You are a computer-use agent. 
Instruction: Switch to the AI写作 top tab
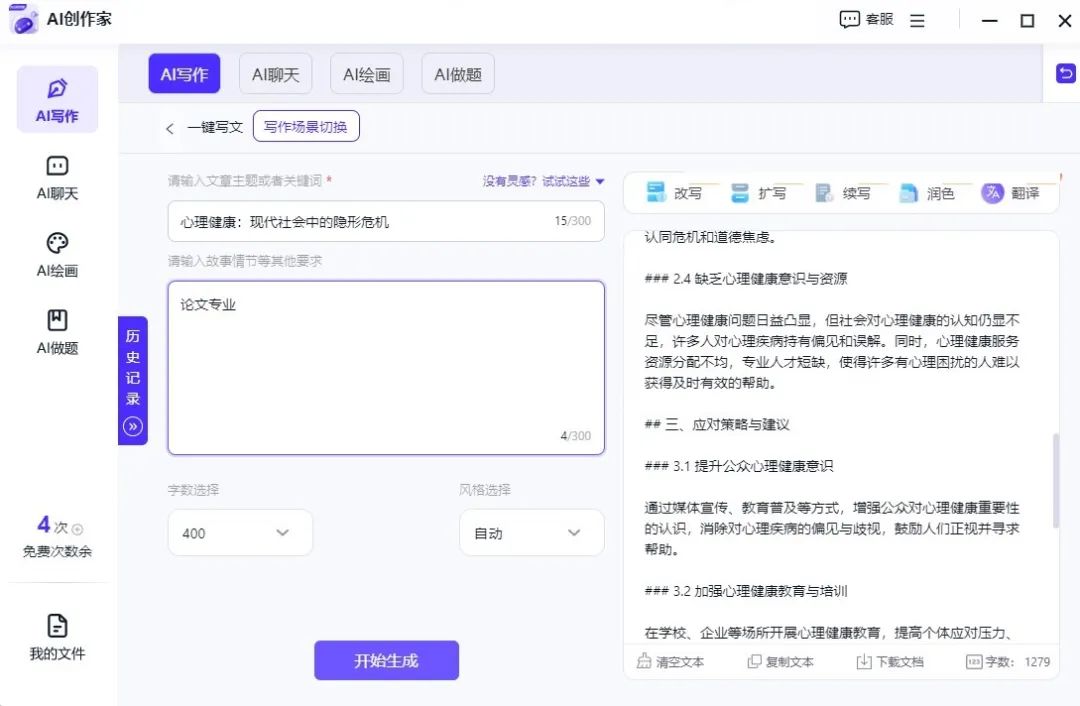(x=185, y=74)
